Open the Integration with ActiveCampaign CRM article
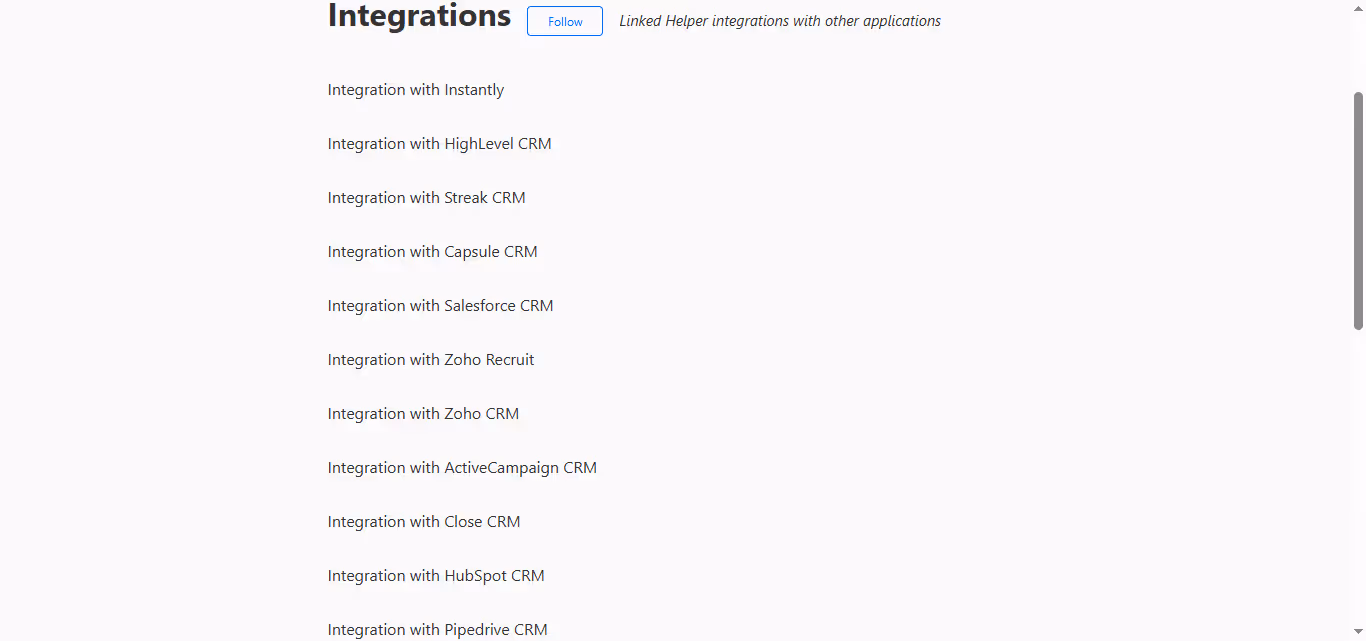1366x641 pixels. point(462,467)
